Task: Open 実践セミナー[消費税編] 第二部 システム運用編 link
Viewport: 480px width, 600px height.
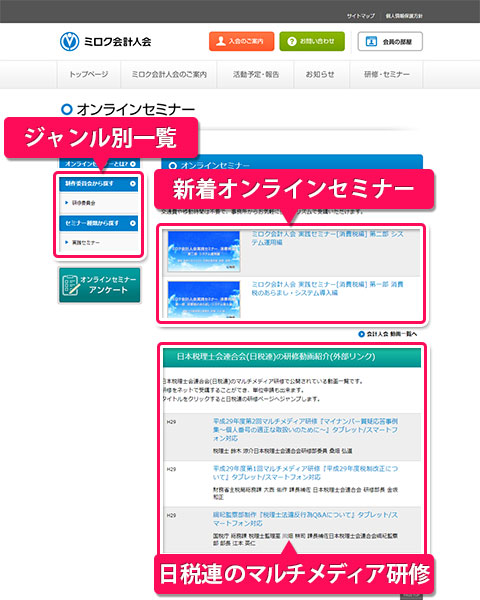Action: click(327, 238)
